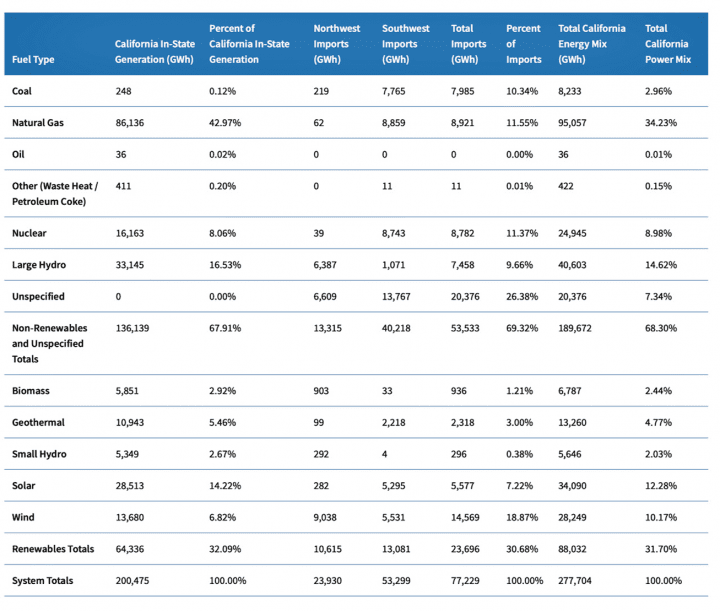Select the Unspecified fuel type cell
This screenshot has width=720, height=611.
pyautogui.click(x=38, y=297)
